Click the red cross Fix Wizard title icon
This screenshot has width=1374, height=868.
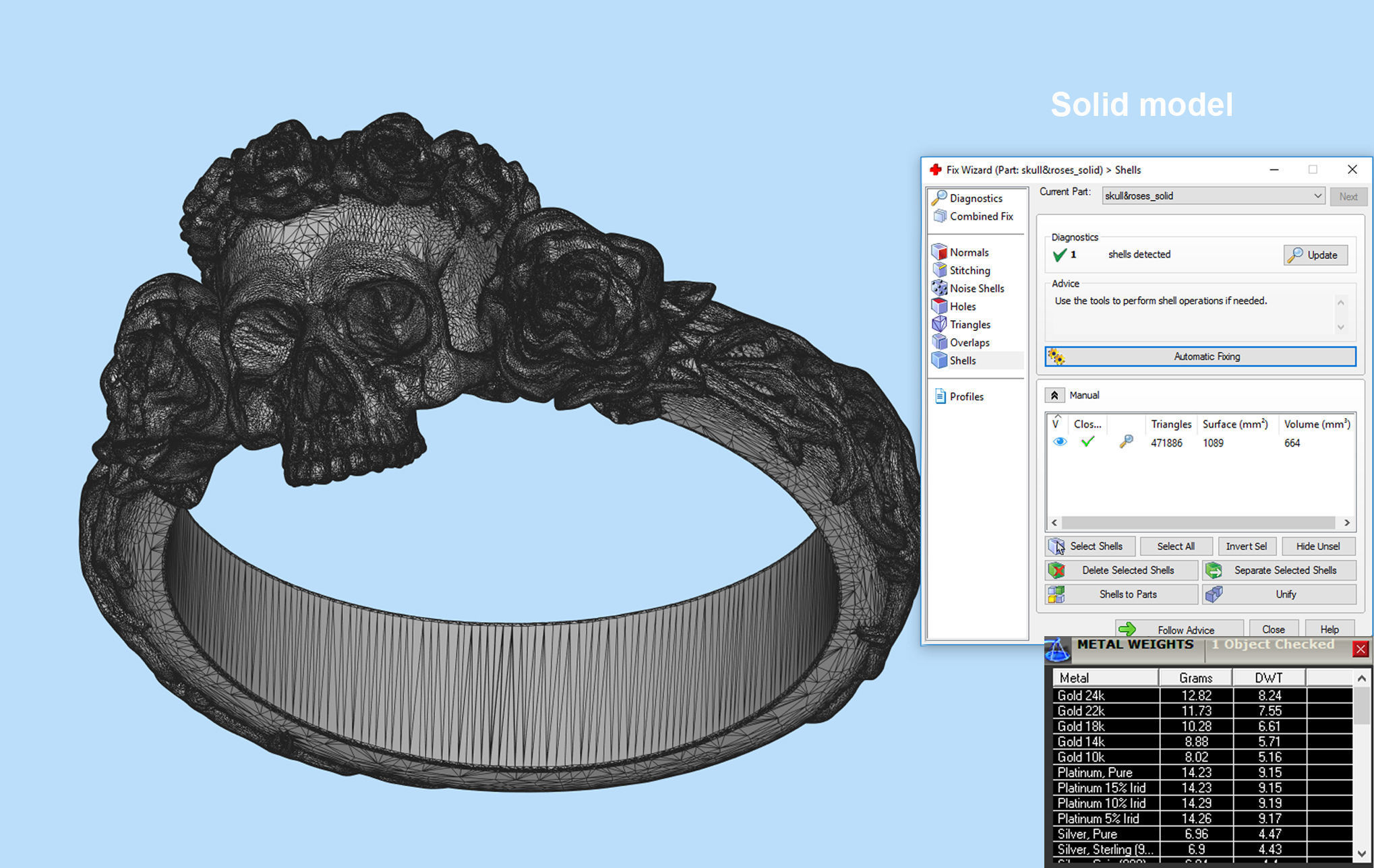(x=935, y=170)
